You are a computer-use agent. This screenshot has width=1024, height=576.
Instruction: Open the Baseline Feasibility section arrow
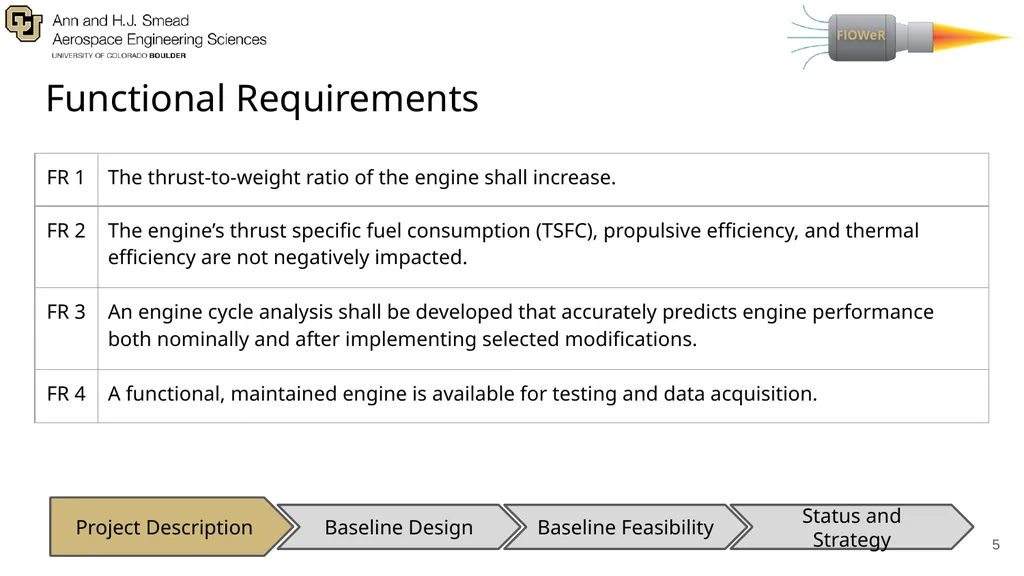626,527
